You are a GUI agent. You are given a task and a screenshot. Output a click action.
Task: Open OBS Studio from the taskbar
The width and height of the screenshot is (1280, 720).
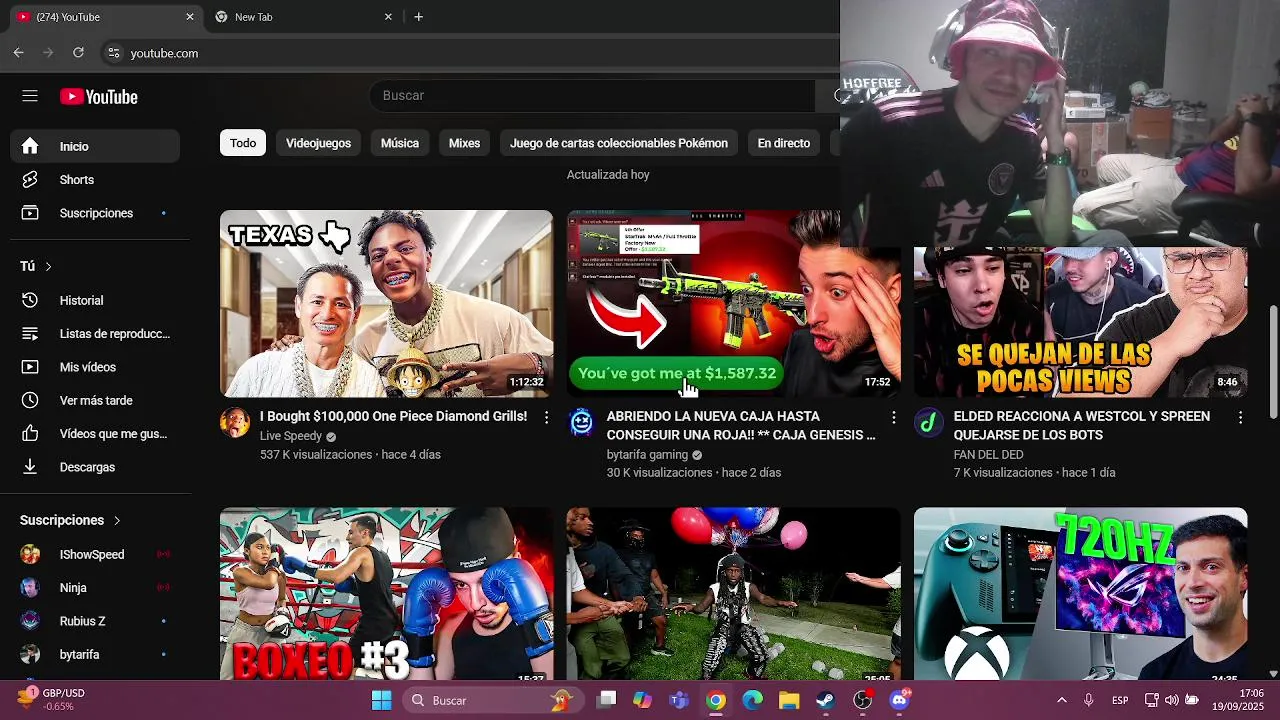click(862, 700)
